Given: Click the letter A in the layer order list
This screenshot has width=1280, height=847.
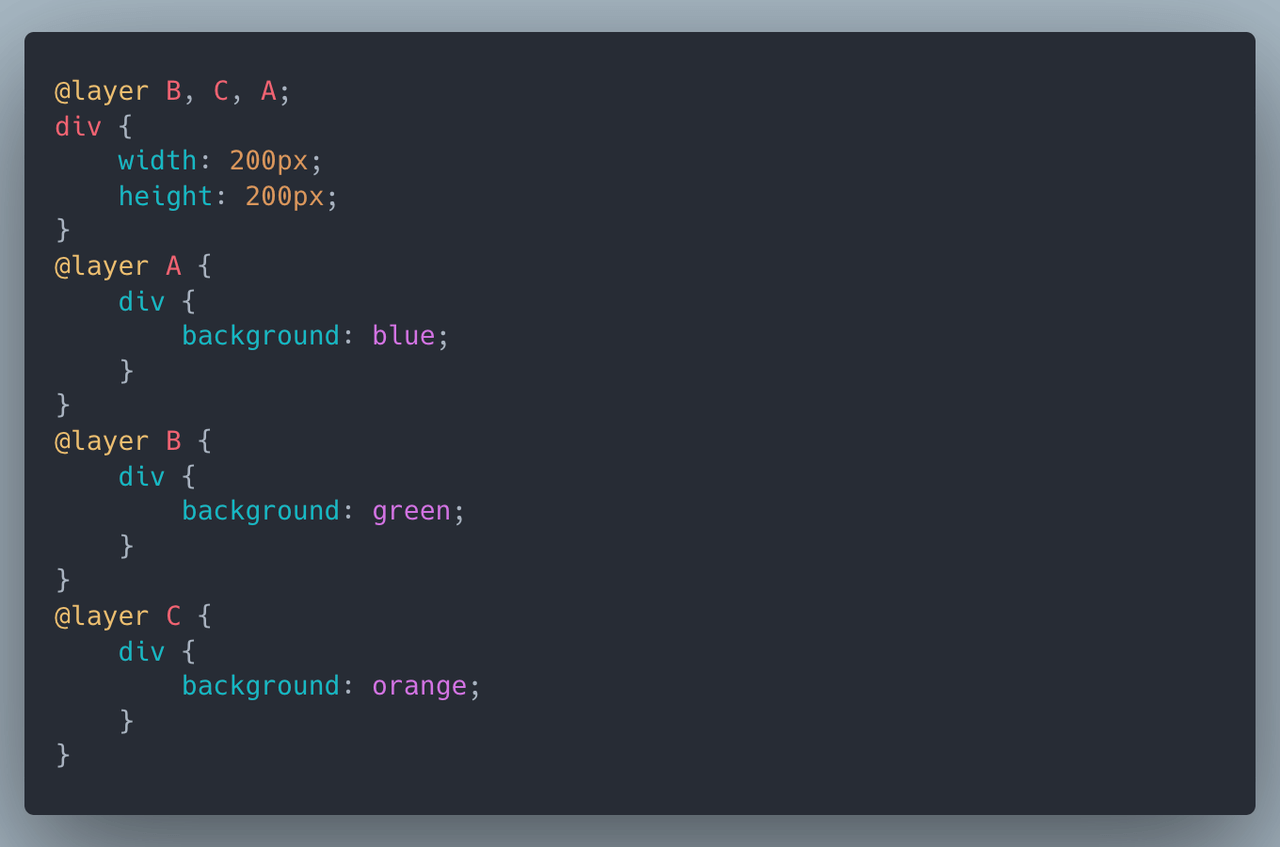Looking at the screenshot, I should pos(269,91).
